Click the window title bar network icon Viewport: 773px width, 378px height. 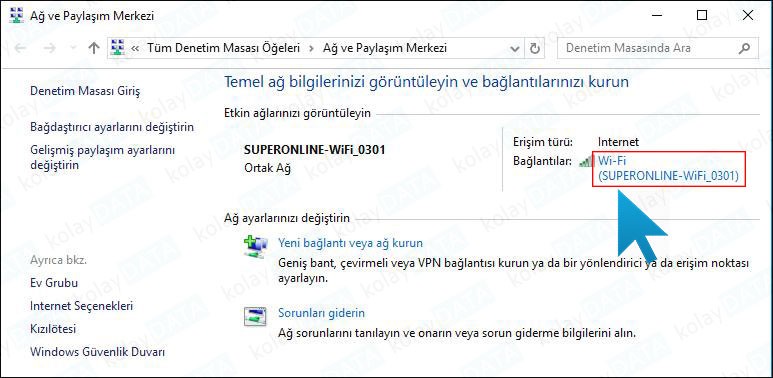coord(16,15)
